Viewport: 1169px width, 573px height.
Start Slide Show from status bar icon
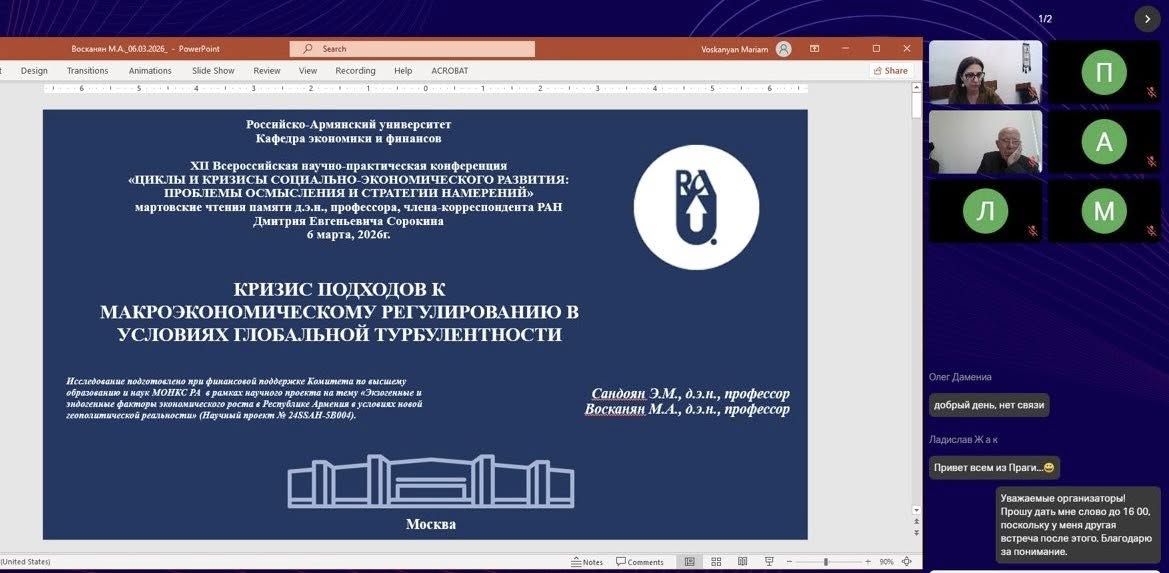click(767, 562)
